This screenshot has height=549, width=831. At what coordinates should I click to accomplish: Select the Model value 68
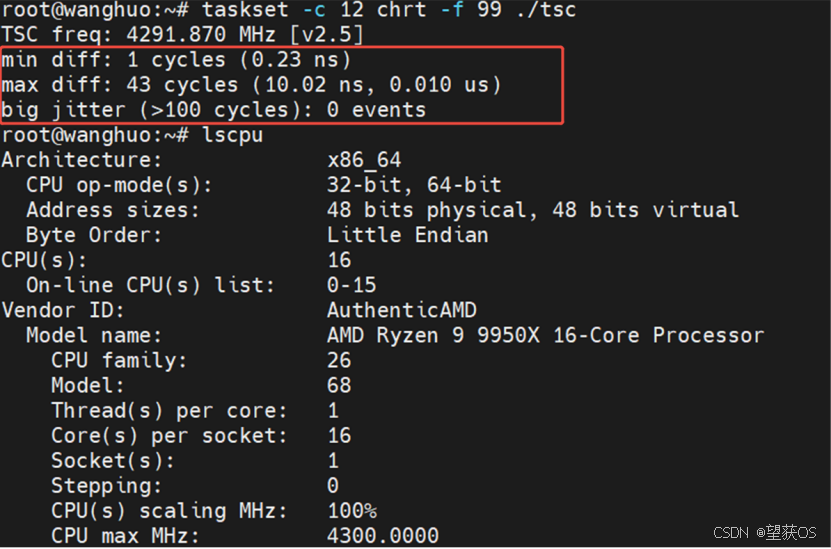(339, 386)
